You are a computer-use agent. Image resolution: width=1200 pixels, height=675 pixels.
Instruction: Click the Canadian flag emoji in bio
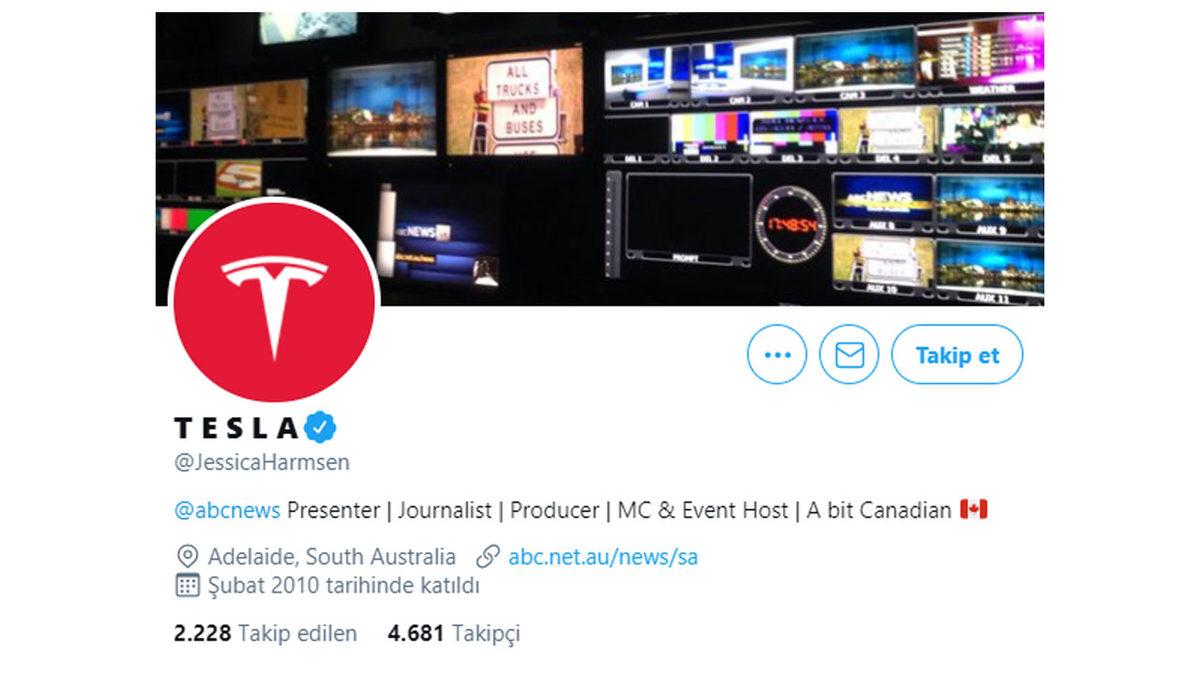coord(973,510)
